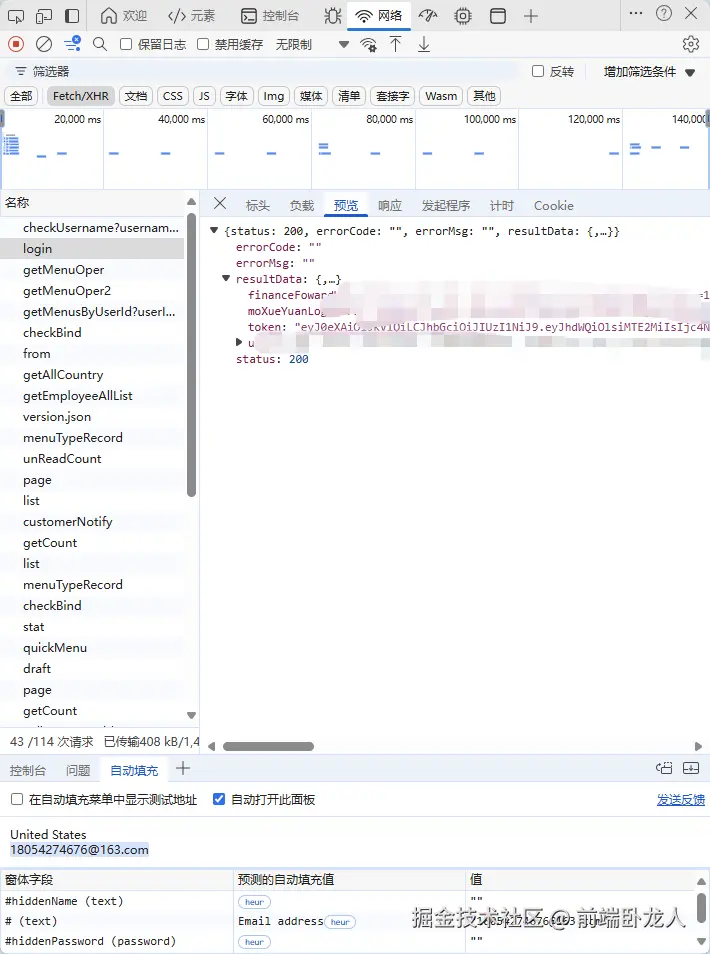The height and width of the screenshot is (954, 710).
Task: Click the import HAR upload arrow
Action: [395, 44]
